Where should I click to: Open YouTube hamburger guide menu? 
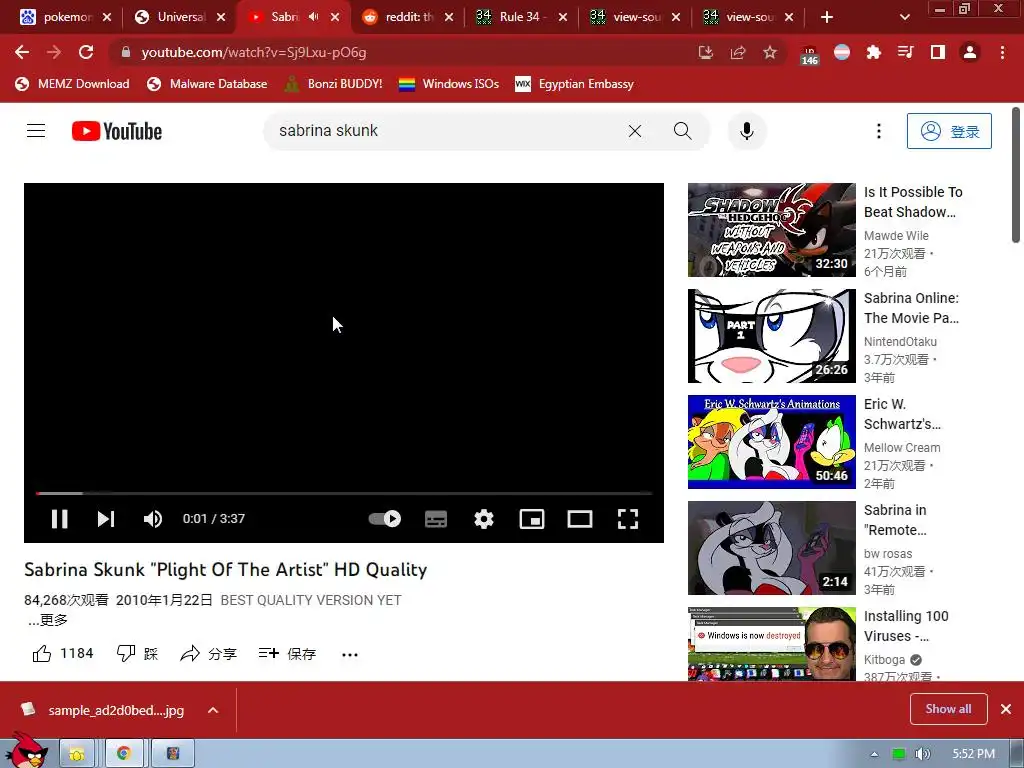point(36,131)
